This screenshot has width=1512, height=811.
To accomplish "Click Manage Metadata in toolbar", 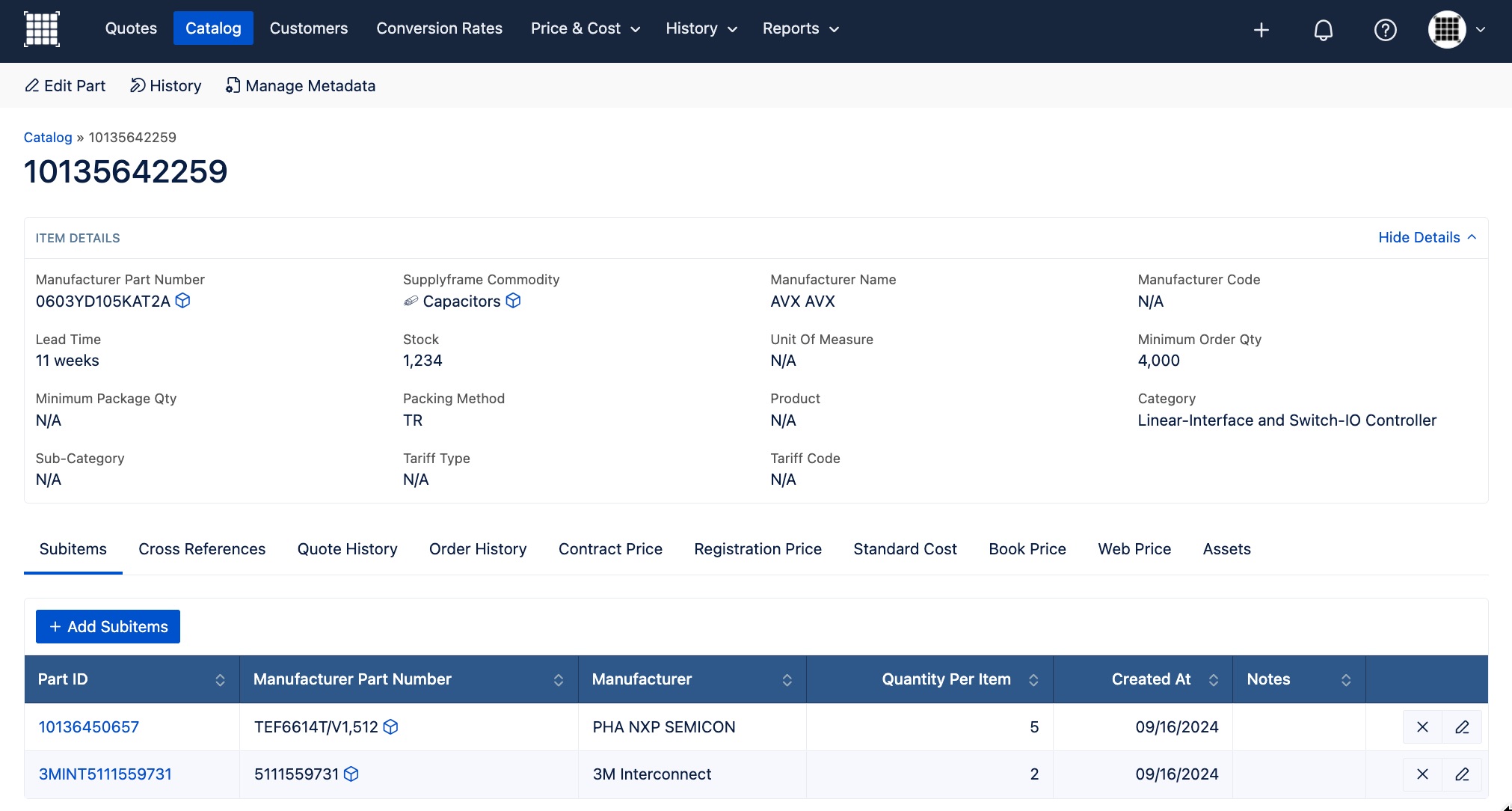I will click(301, 86).
